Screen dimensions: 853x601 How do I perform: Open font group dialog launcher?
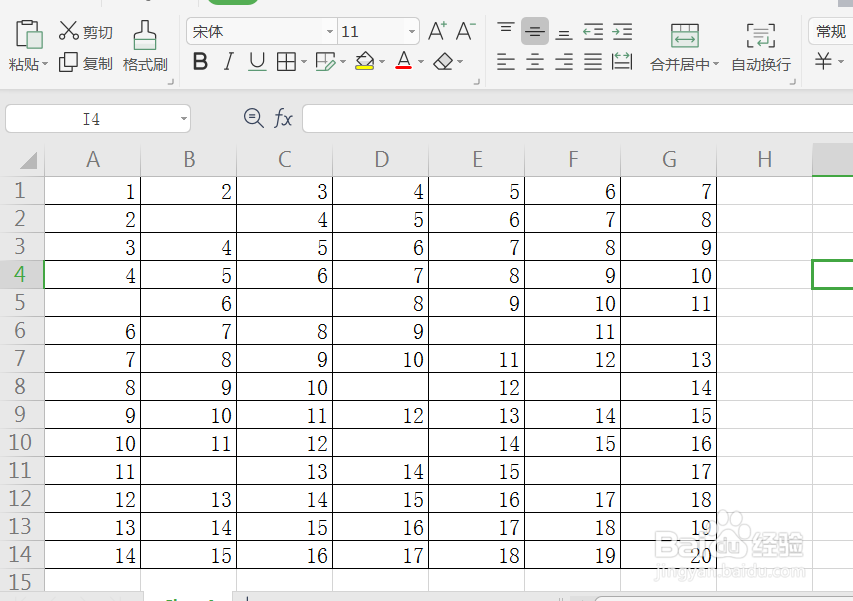click(477, 82)
